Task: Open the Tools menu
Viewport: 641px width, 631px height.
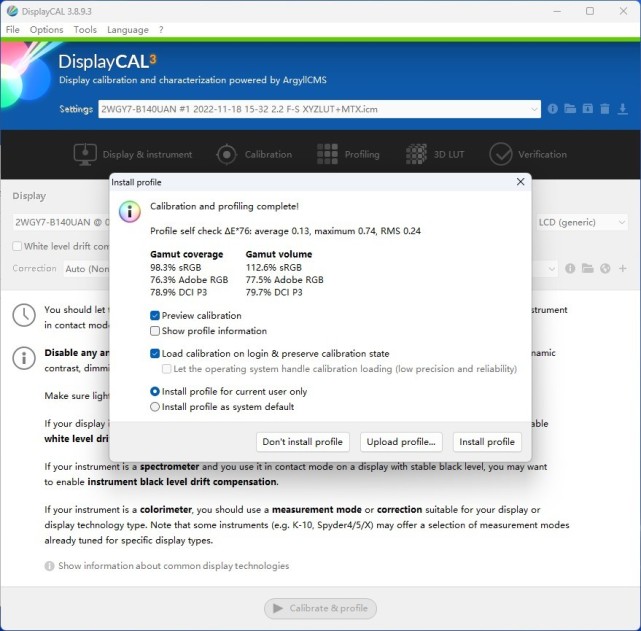Action: 85,30
